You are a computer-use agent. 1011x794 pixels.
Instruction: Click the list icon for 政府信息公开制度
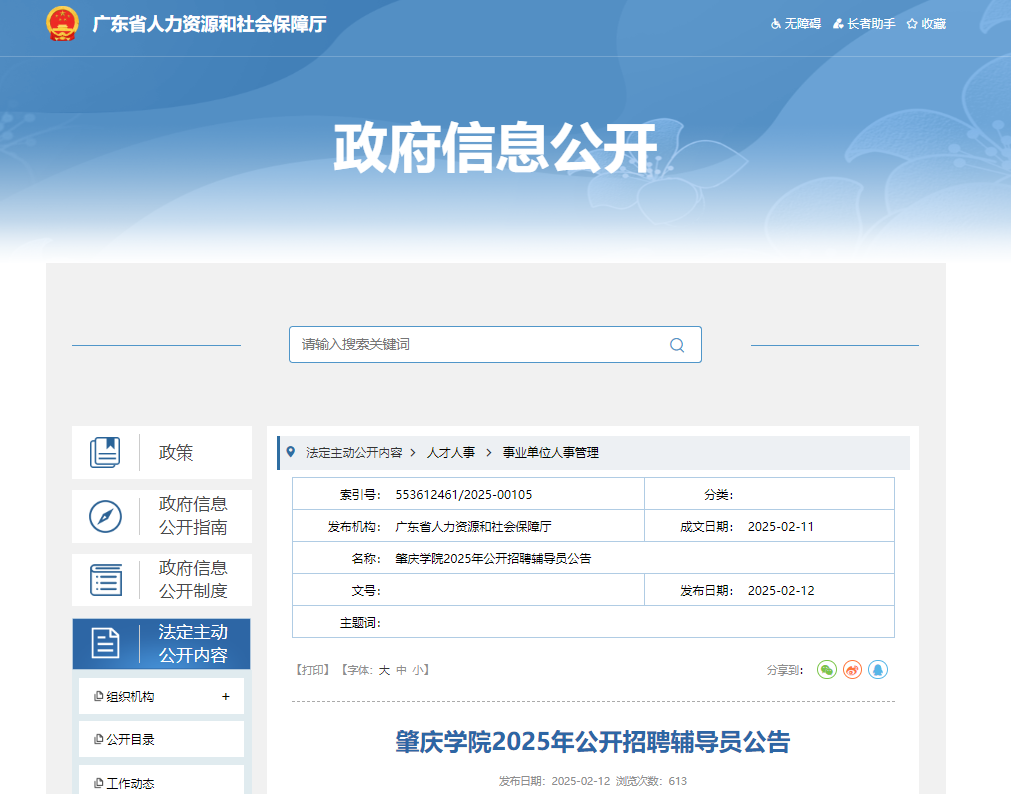[105, 580]
